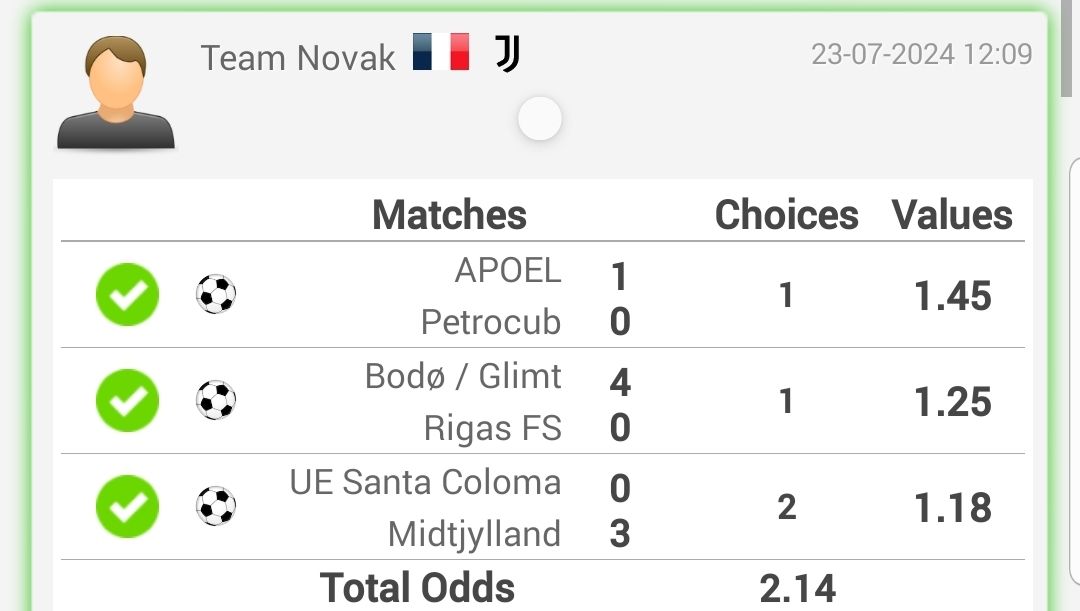
Task: Click the Choices column header
Action: coord(787,215)
